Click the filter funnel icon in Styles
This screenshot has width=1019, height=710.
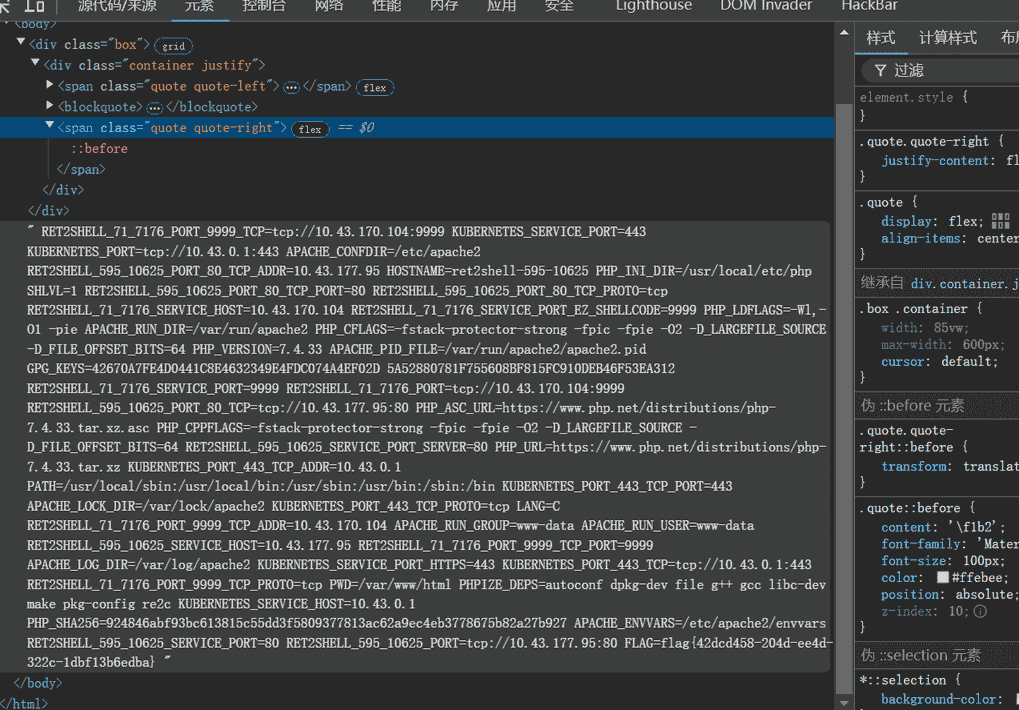coord(880,70)
